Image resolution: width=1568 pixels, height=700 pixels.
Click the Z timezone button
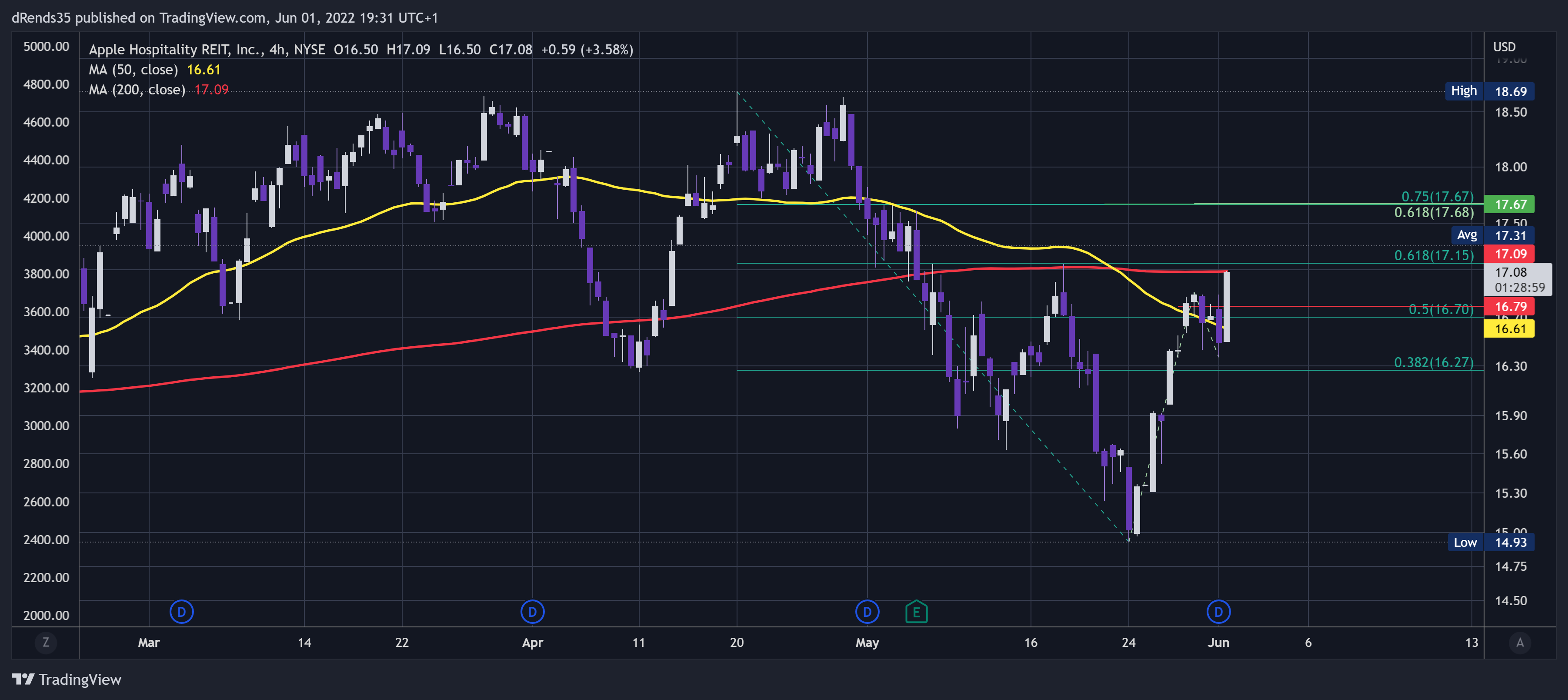(x=46, y=642)
